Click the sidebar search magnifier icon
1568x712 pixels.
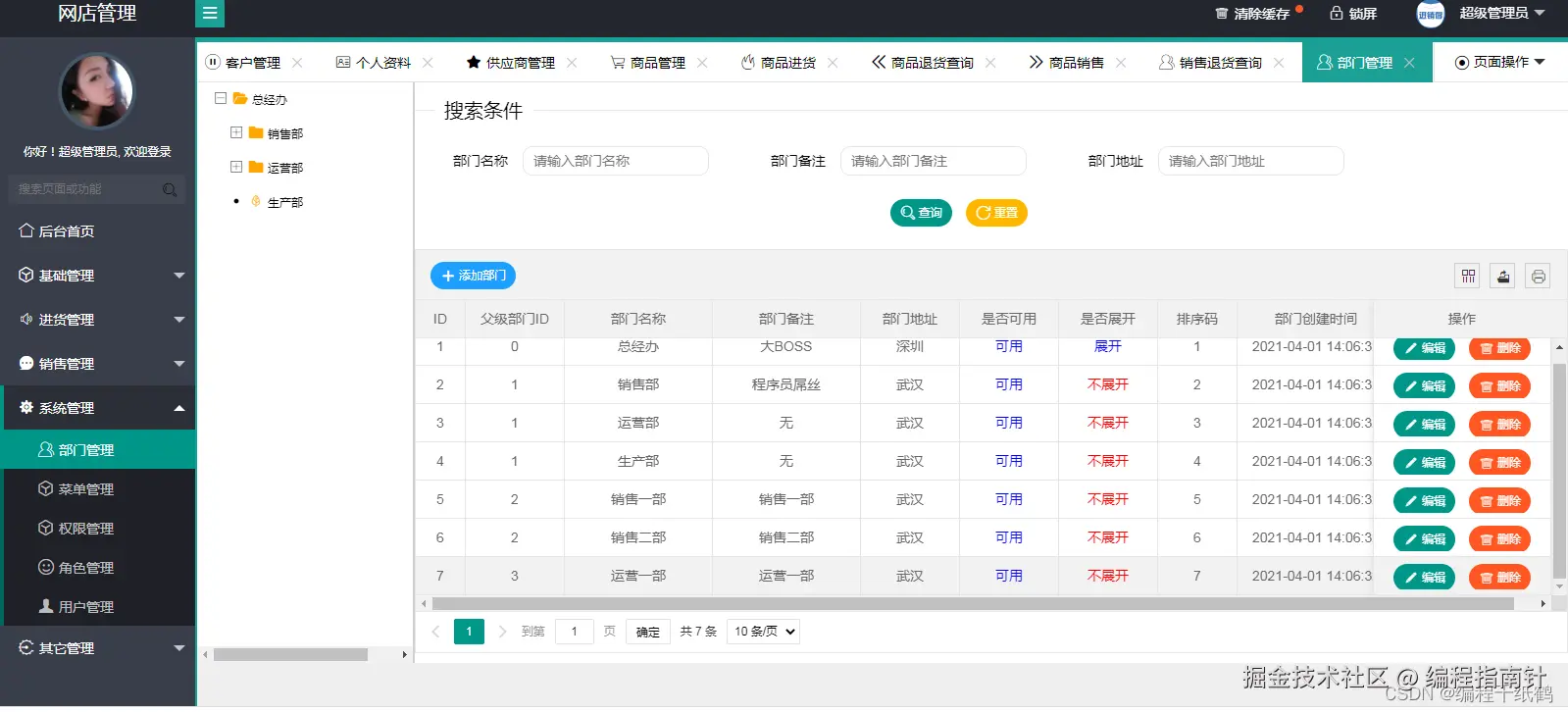(x=170, y=189)
